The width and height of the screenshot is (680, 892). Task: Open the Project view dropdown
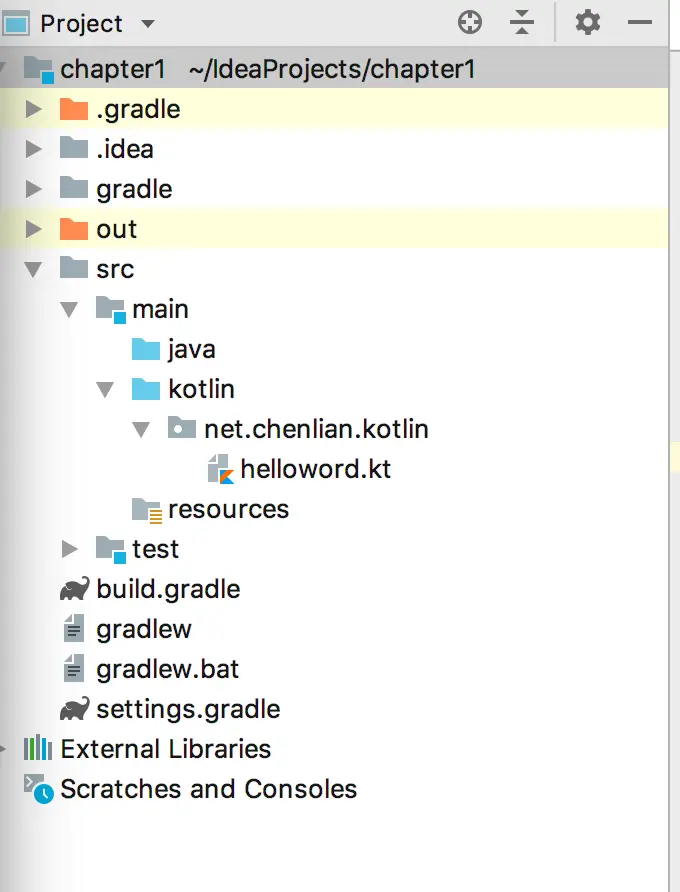(x=147, y=24)
